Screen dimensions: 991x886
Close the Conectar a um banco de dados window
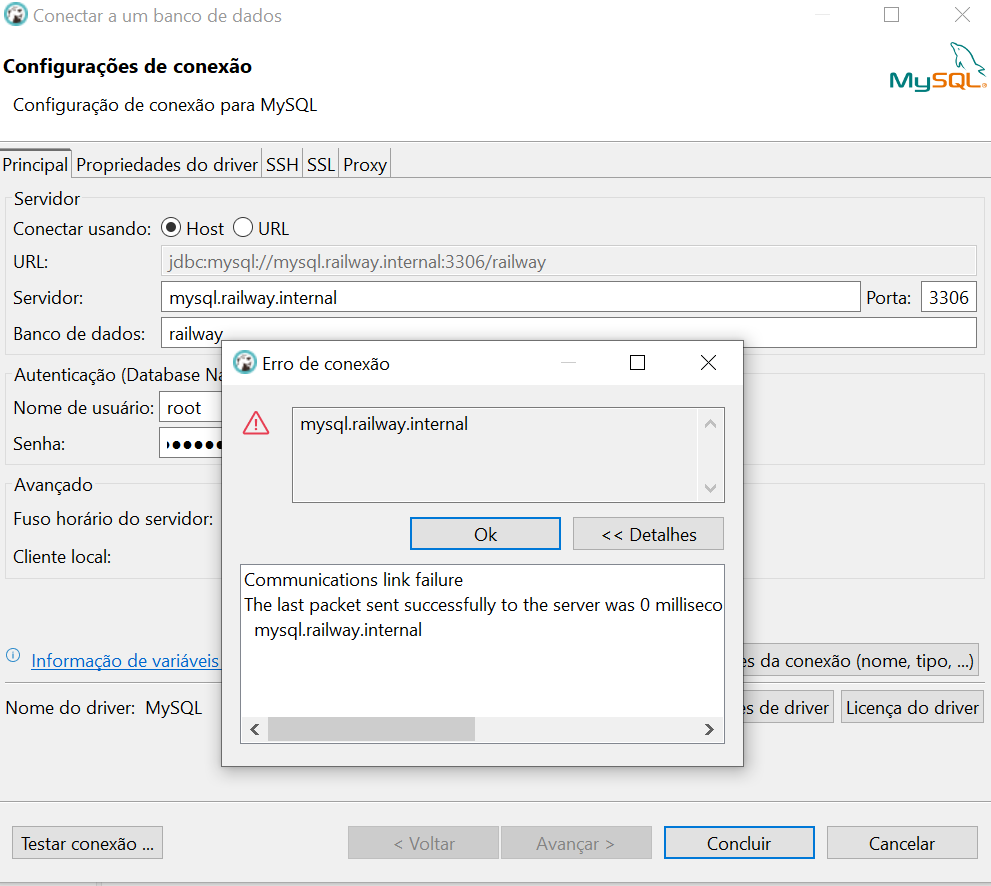pos(962,15)
